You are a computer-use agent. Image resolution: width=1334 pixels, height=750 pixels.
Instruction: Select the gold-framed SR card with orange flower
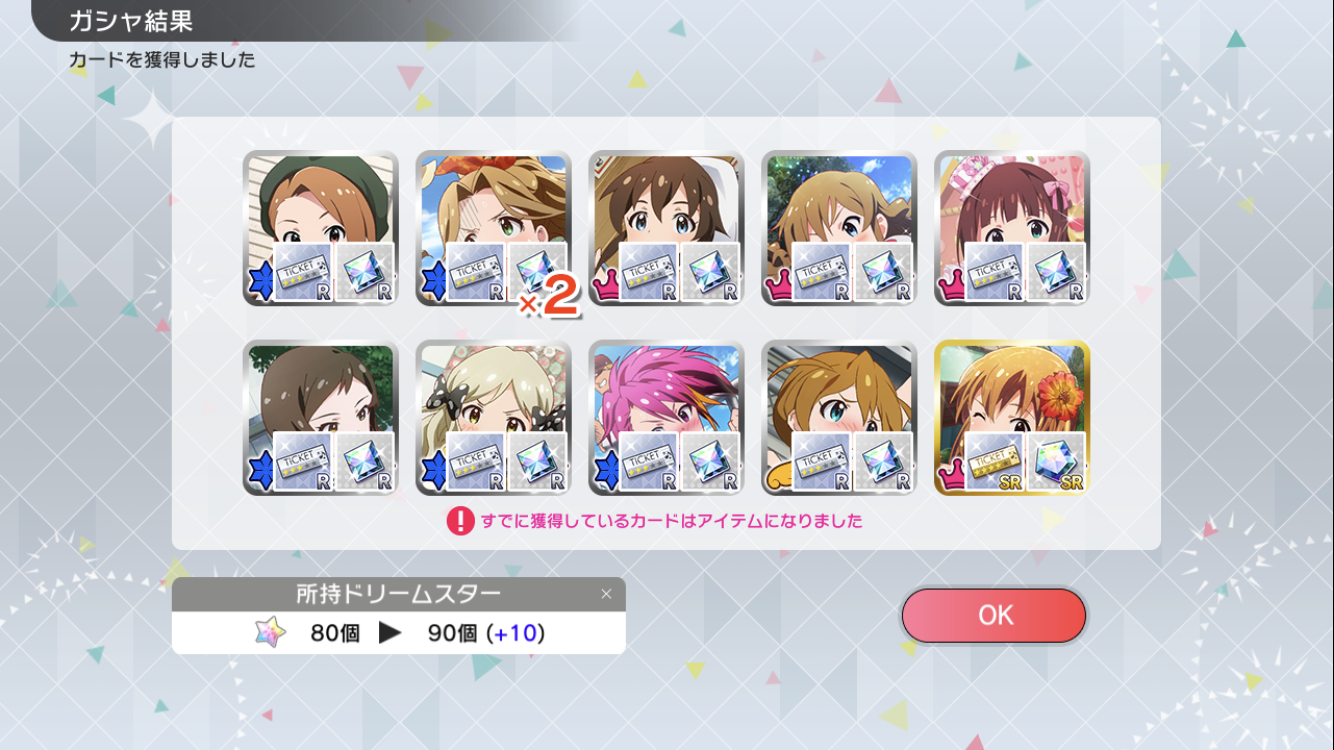point(1012,418)
